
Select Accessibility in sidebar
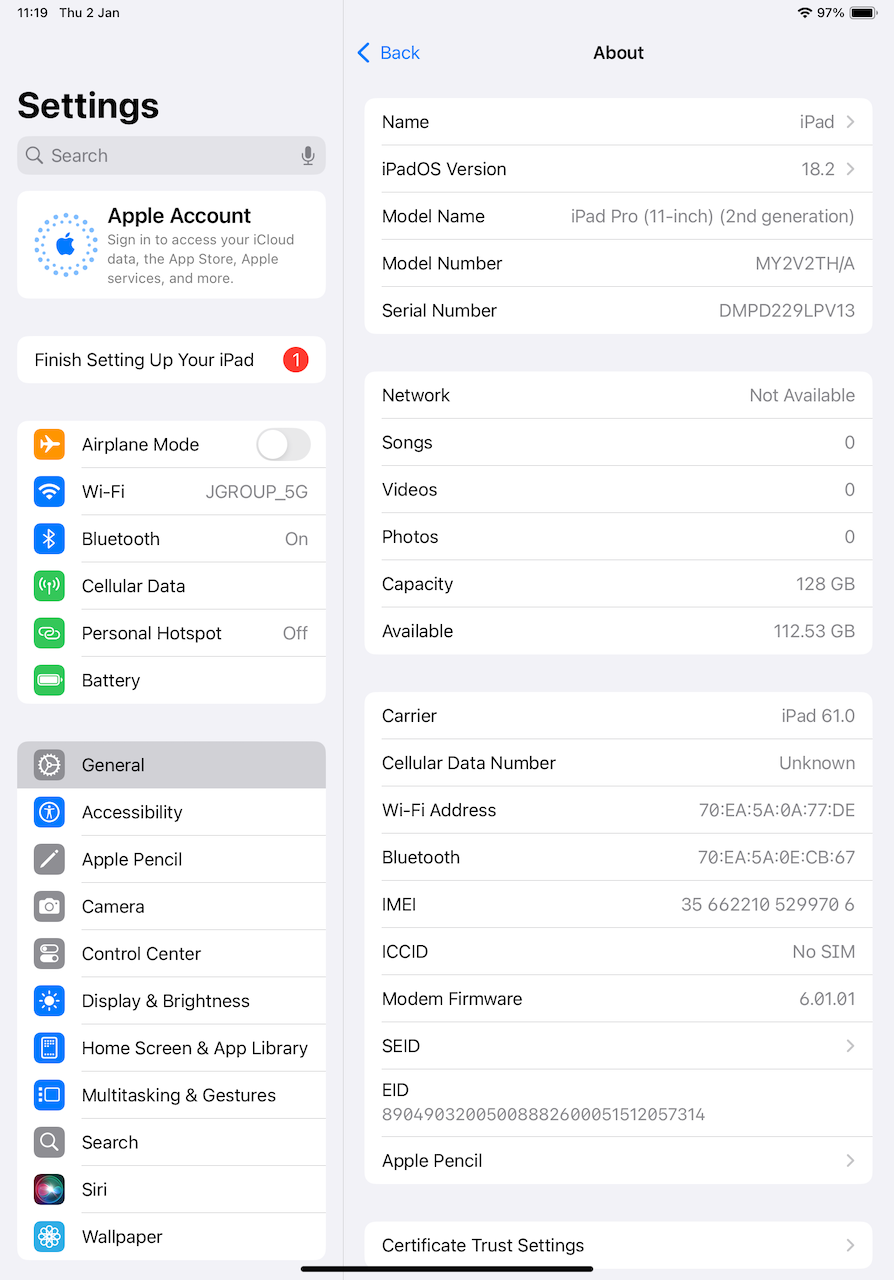[x=171, y=812]
